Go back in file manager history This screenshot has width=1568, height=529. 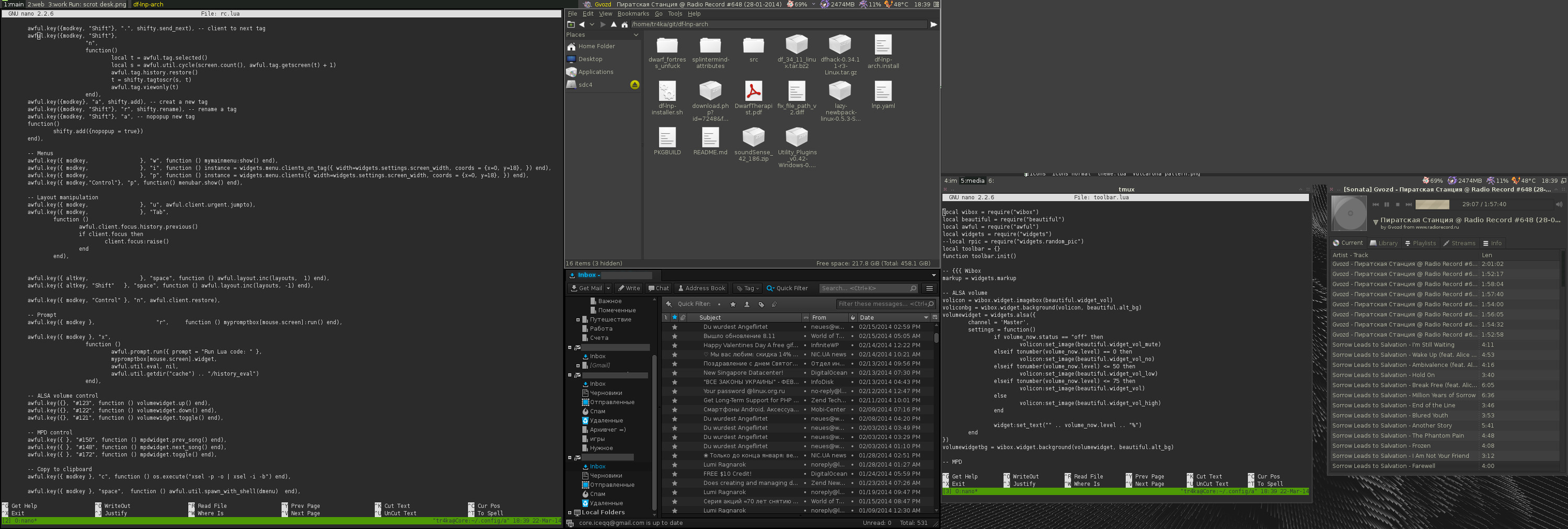point(582,25)
